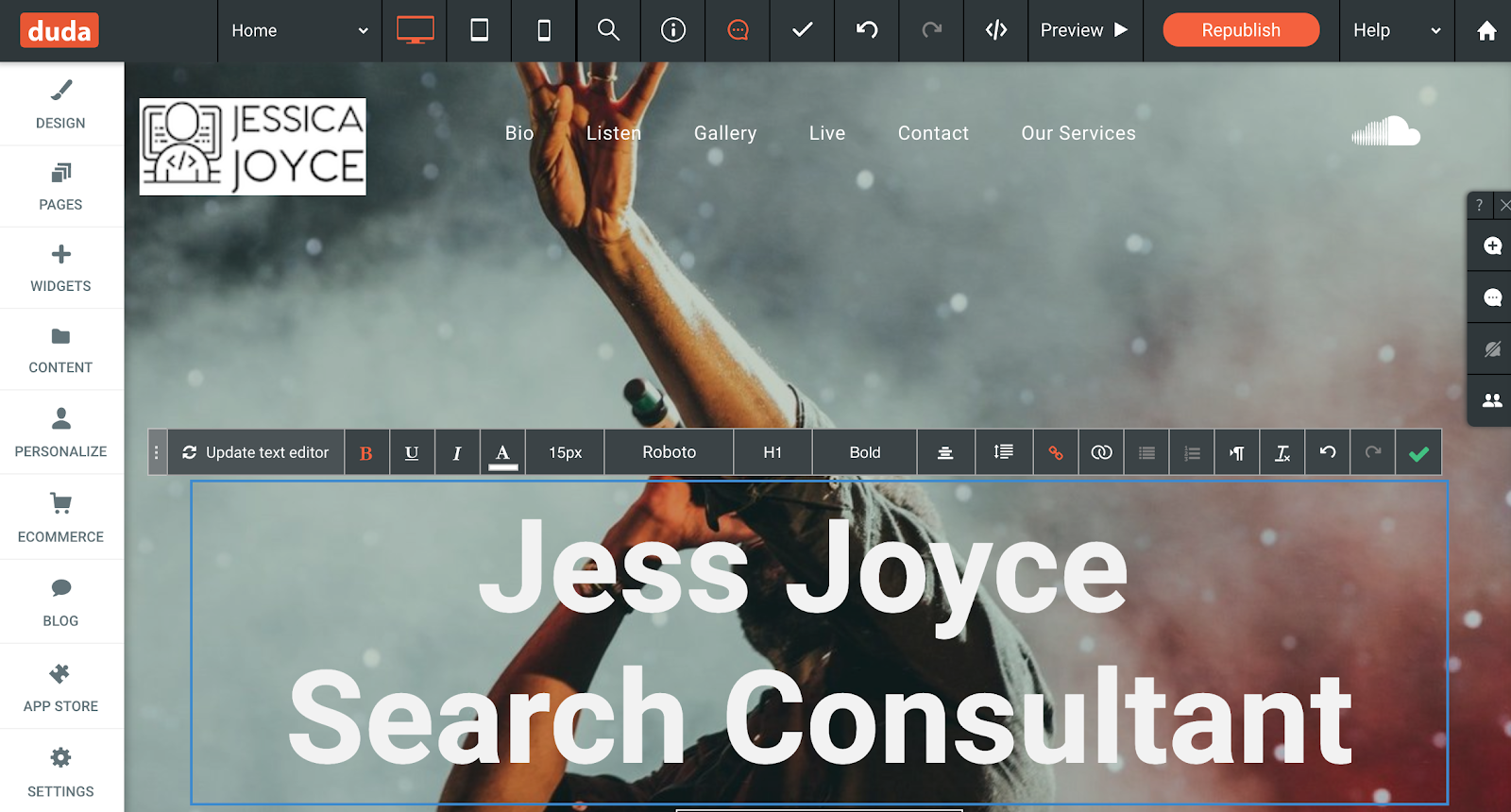Open the App Store panel
The height and width of the screenshot is (812, 1511).
[61, 686]
